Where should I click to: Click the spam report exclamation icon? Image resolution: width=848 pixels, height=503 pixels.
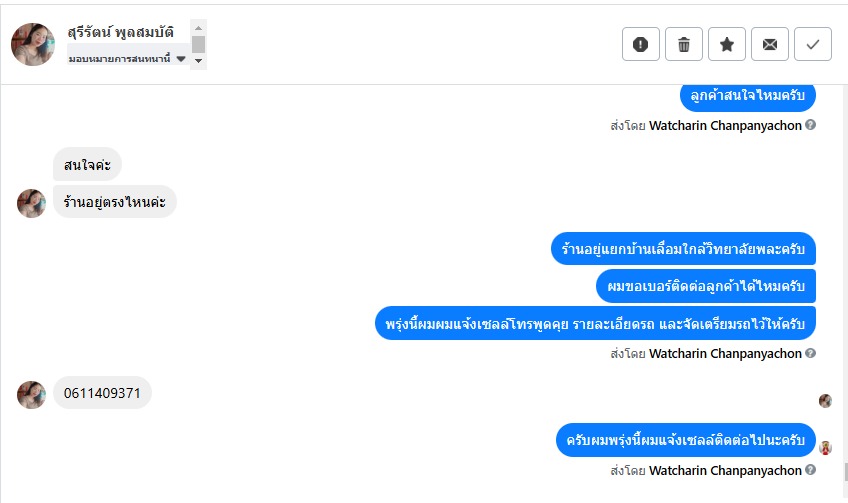tap(641, 44)
